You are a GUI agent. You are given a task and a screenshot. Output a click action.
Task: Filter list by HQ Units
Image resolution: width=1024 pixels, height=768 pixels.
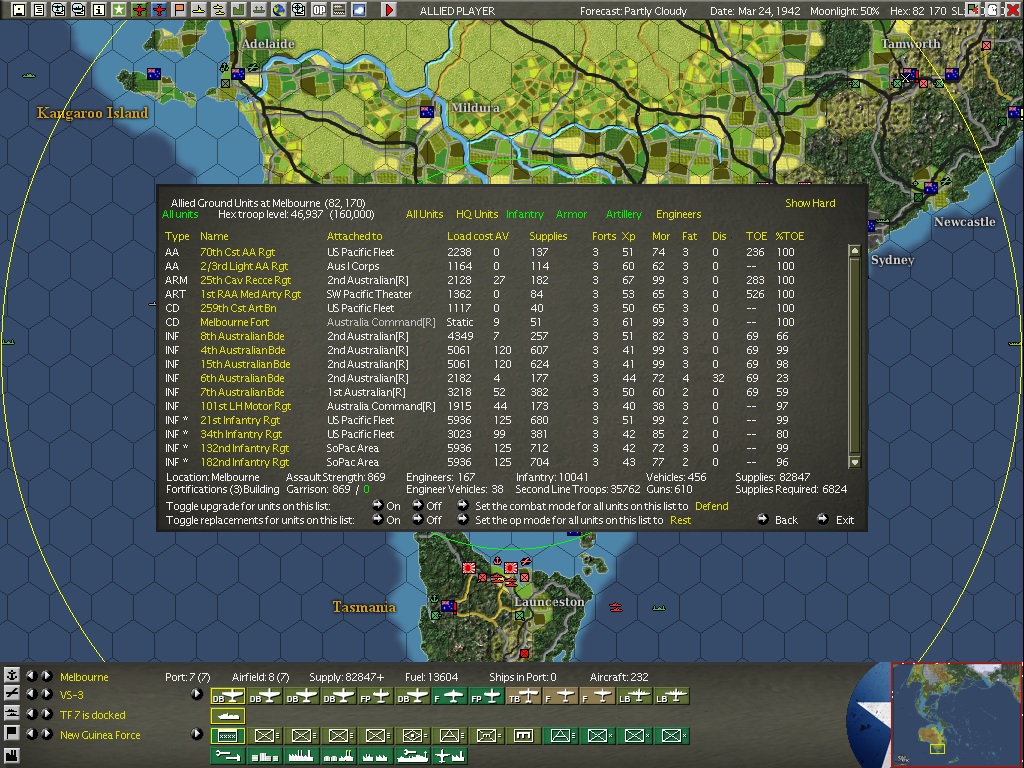pyautogui.click(x=477, y=214)
